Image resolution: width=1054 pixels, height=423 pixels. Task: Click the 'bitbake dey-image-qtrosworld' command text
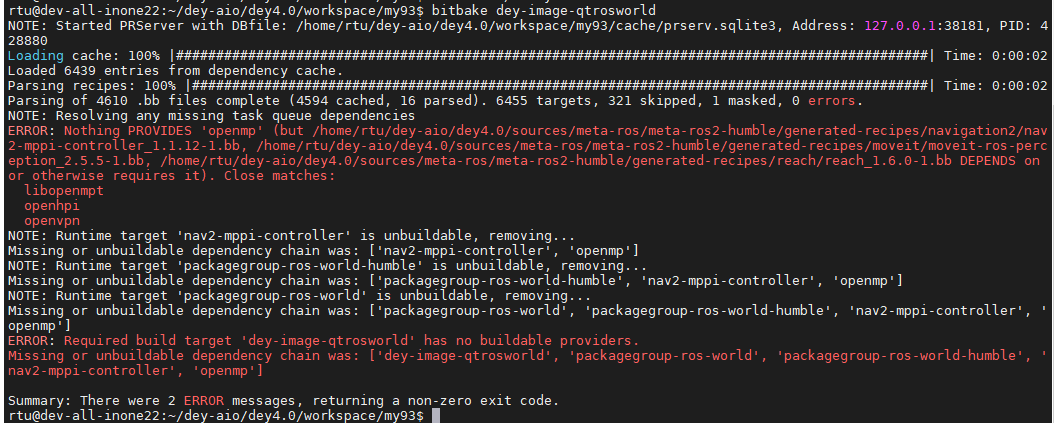click(544, 11)
